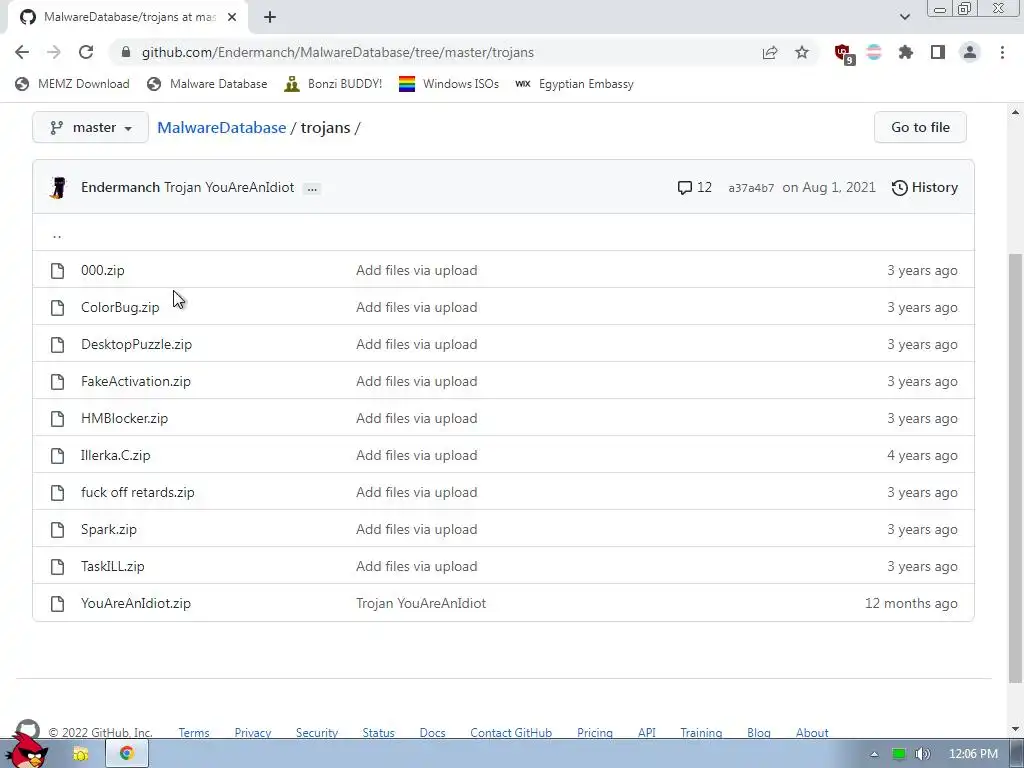Click file icon beside 000.zip
The width and height of the screenshot is (1024, 768).
coord(57,270)
